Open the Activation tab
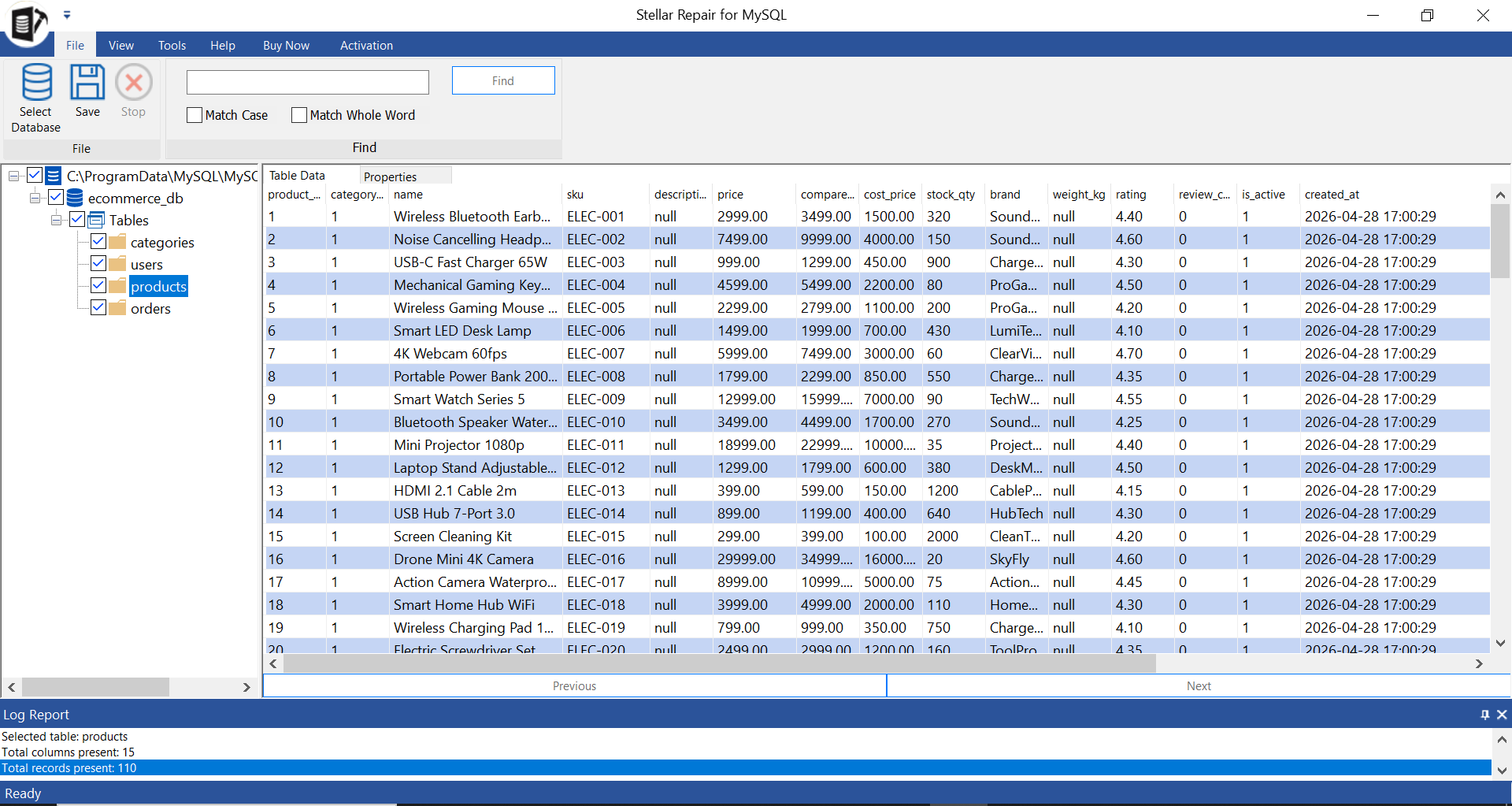 point(366,45)
